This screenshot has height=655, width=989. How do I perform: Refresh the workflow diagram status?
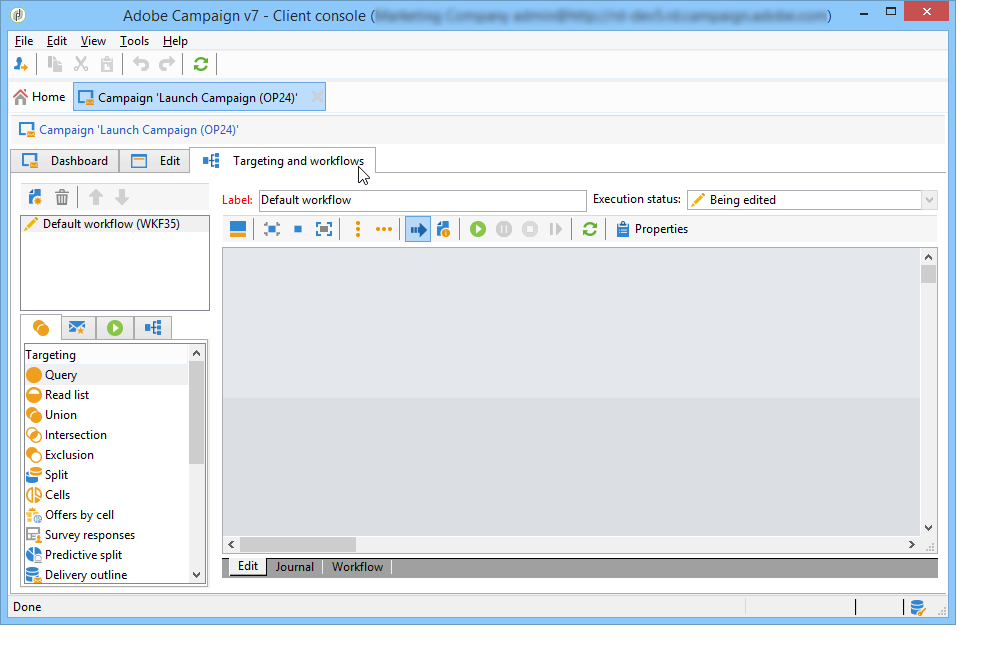(590, 229)
